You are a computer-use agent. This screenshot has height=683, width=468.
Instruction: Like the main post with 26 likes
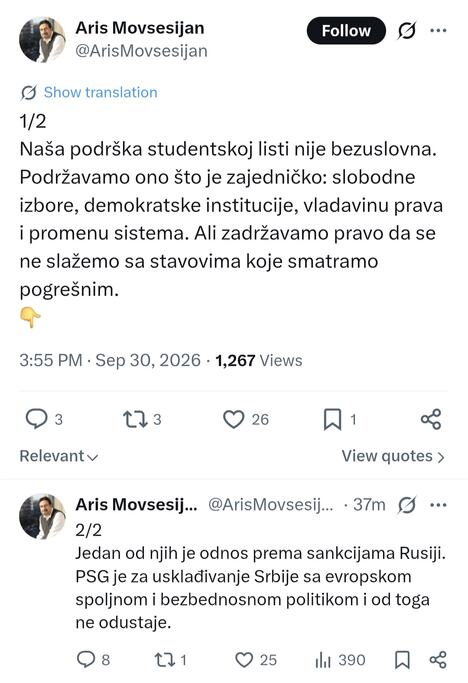click(x=246, y=419)
